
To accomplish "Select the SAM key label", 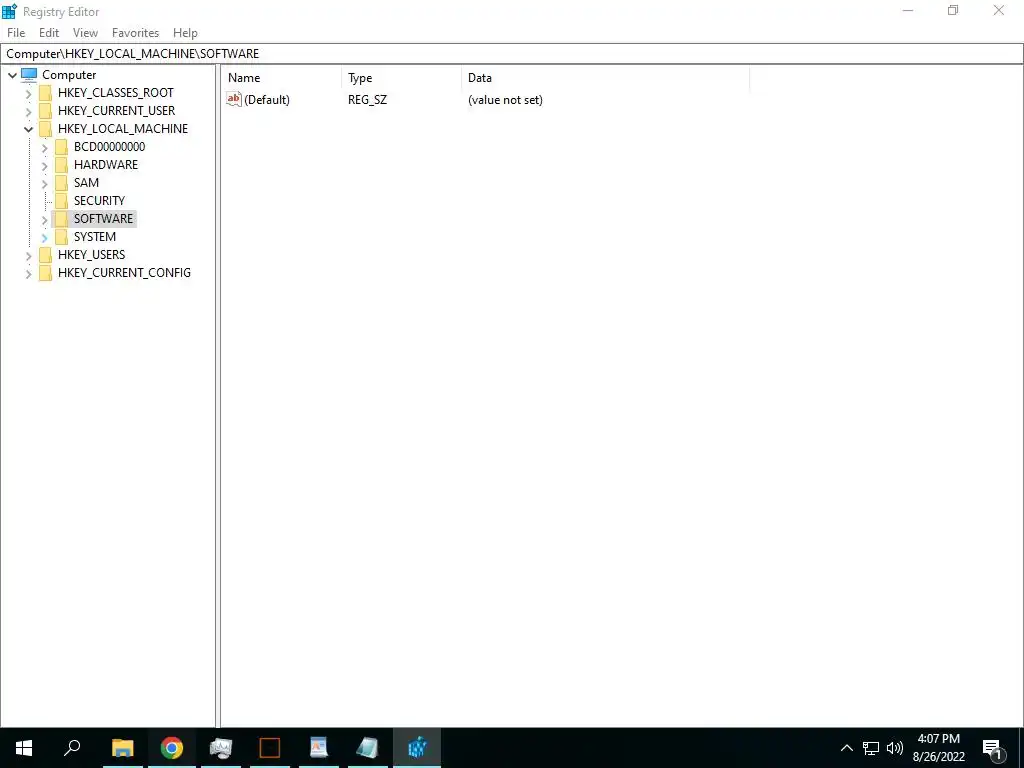I will (x=86, y=183).
